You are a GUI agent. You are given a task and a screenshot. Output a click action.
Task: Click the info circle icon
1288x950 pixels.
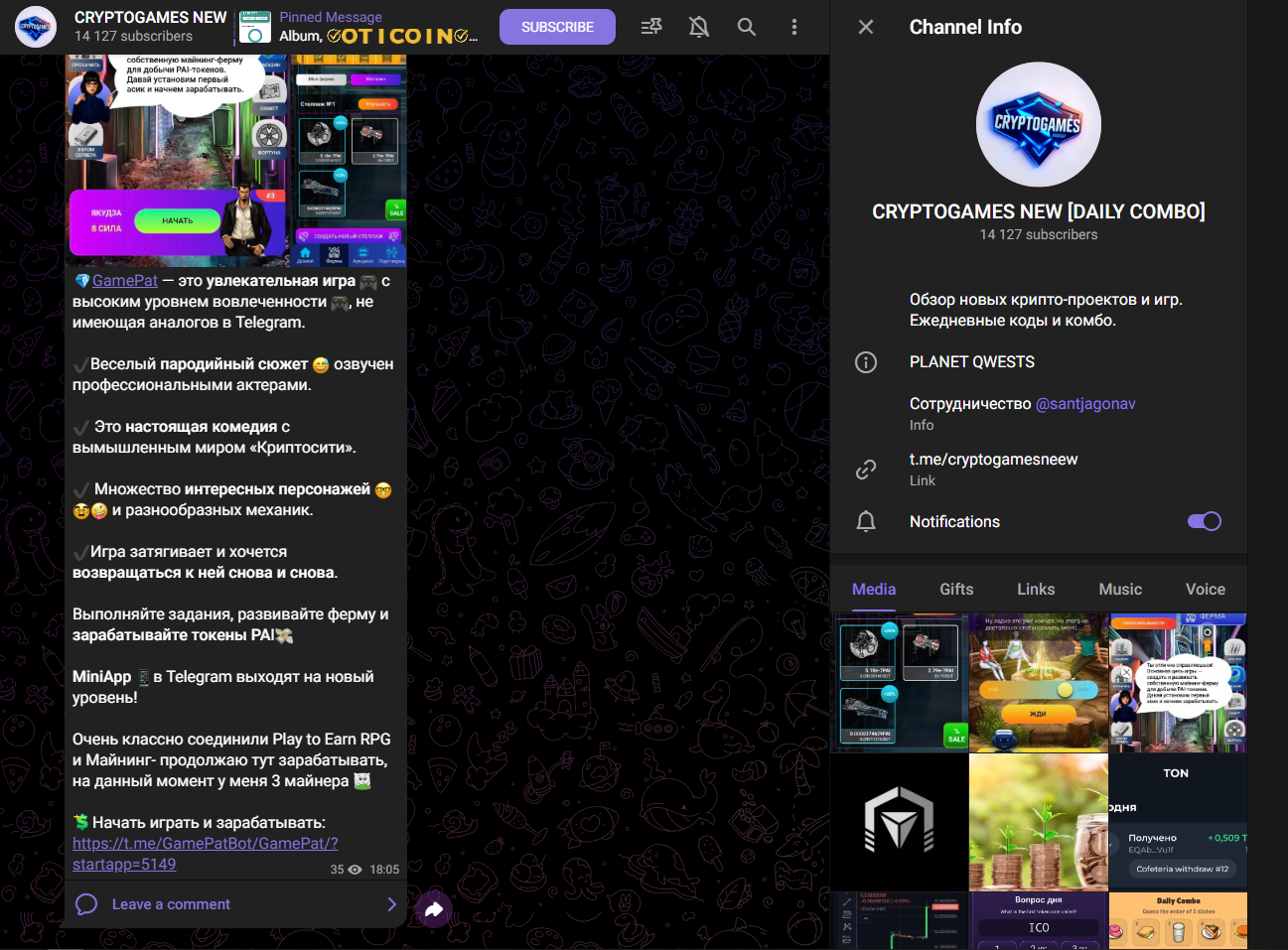[x=866, y=362]
